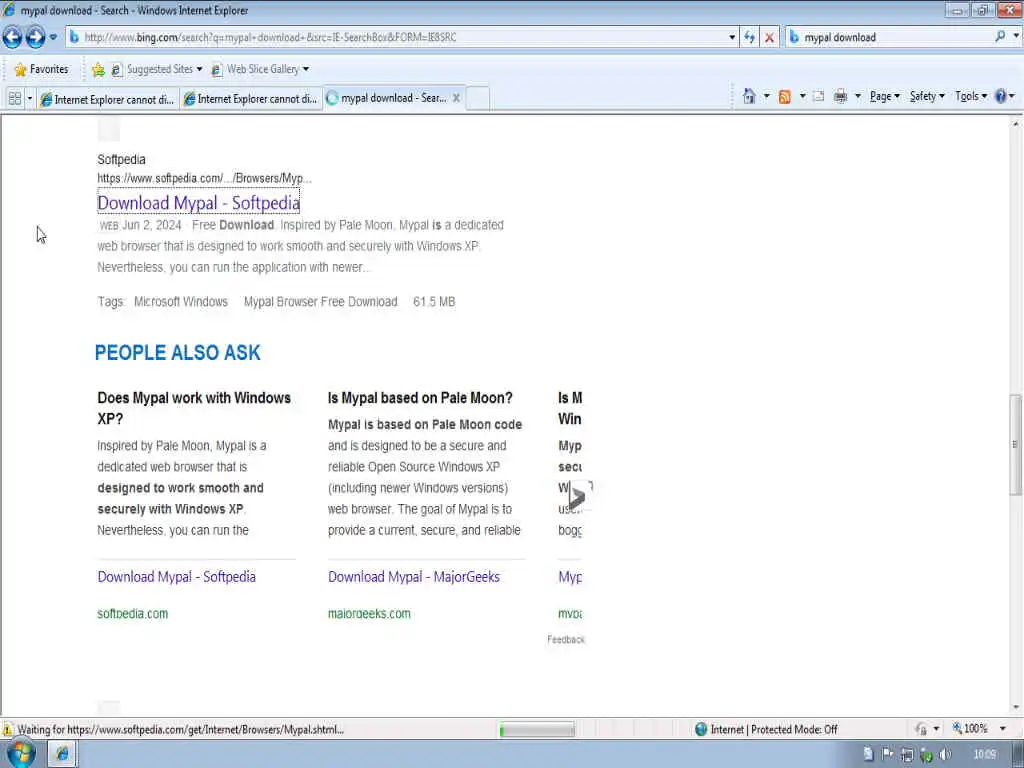Open search provider options dropdown arrow
This screenshot has height=768, width=1024.
pos(1016,37)
